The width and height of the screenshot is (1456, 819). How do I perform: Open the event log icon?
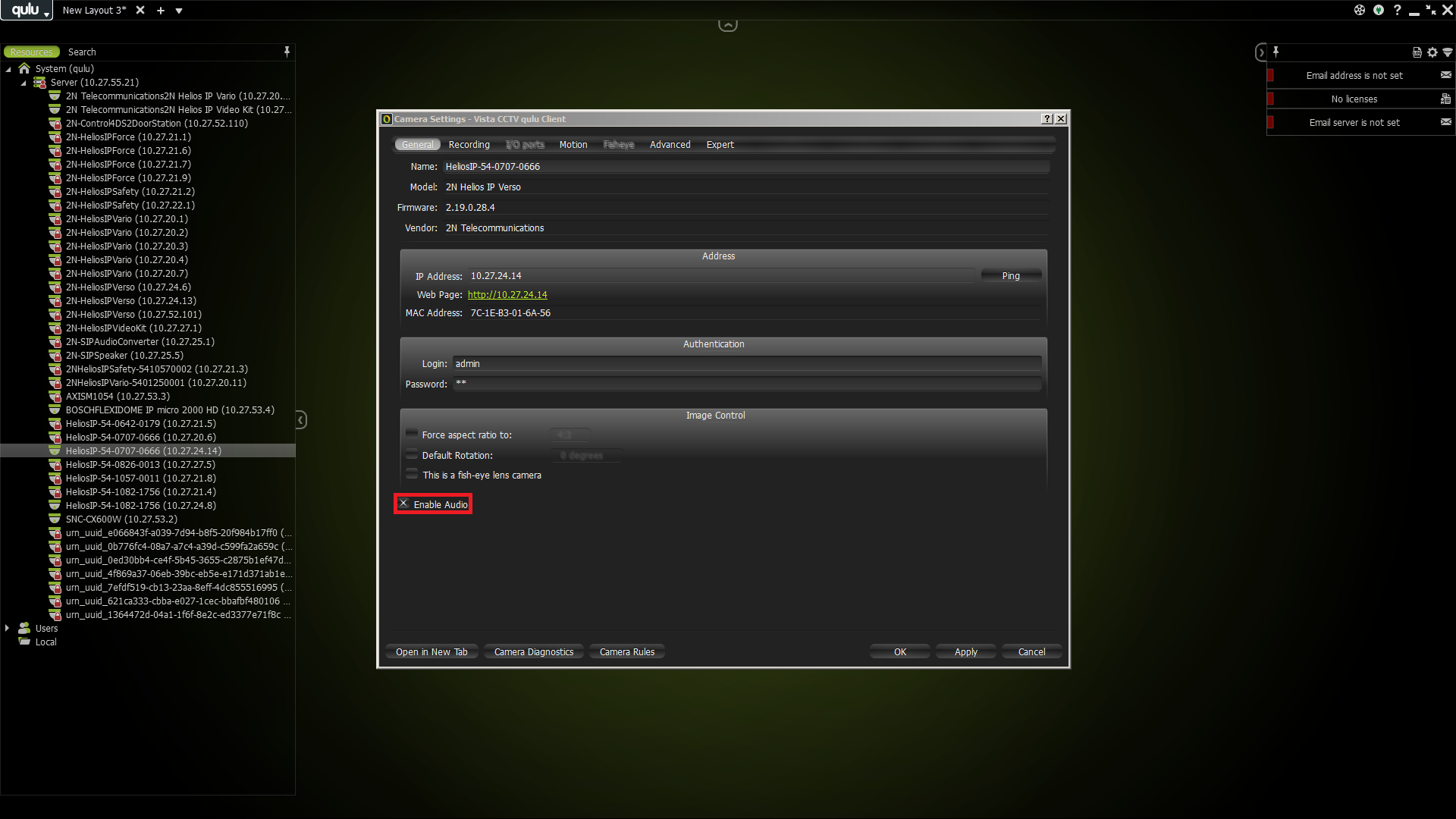click(x=1417, y=52)
